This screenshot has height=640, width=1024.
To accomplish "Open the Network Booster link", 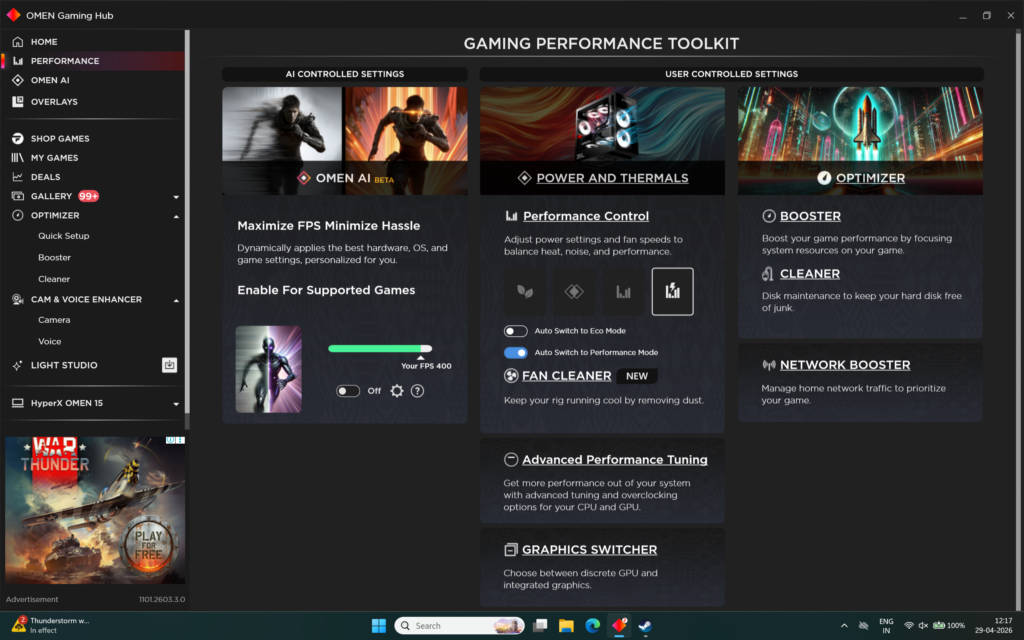I will coord(845,365).
